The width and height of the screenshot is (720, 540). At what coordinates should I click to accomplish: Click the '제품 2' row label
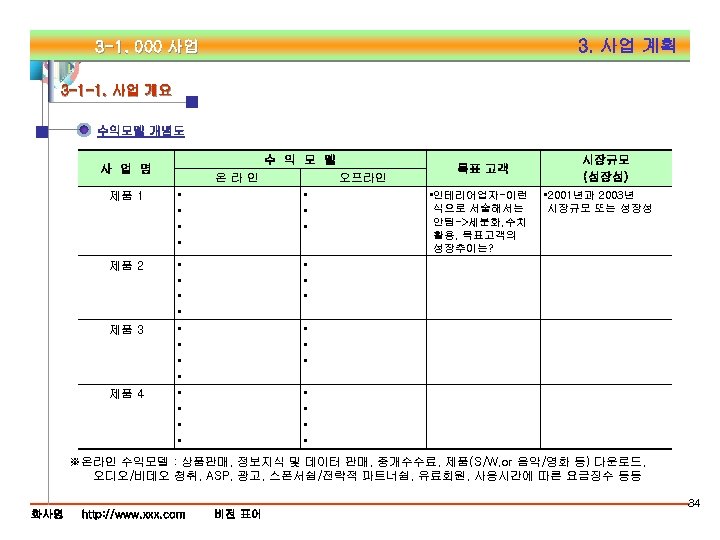[x=126, y=266]
